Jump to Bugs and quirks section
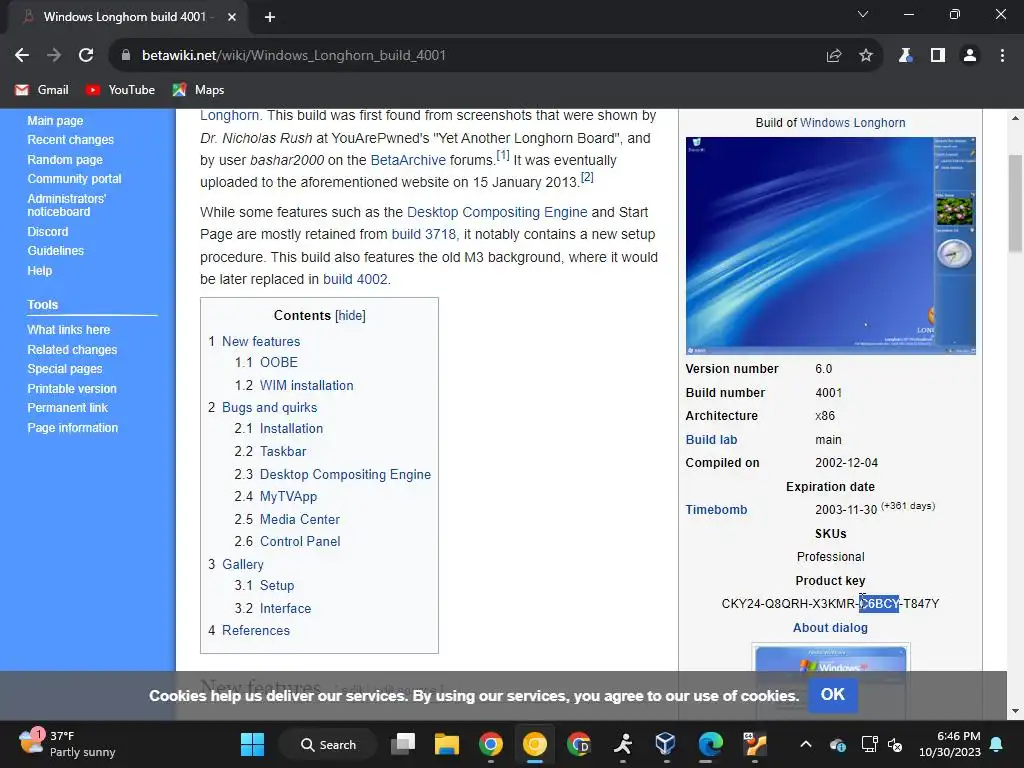Image resolution: width=1024 pixels, height=768 pixels. (x=270, y=408)
